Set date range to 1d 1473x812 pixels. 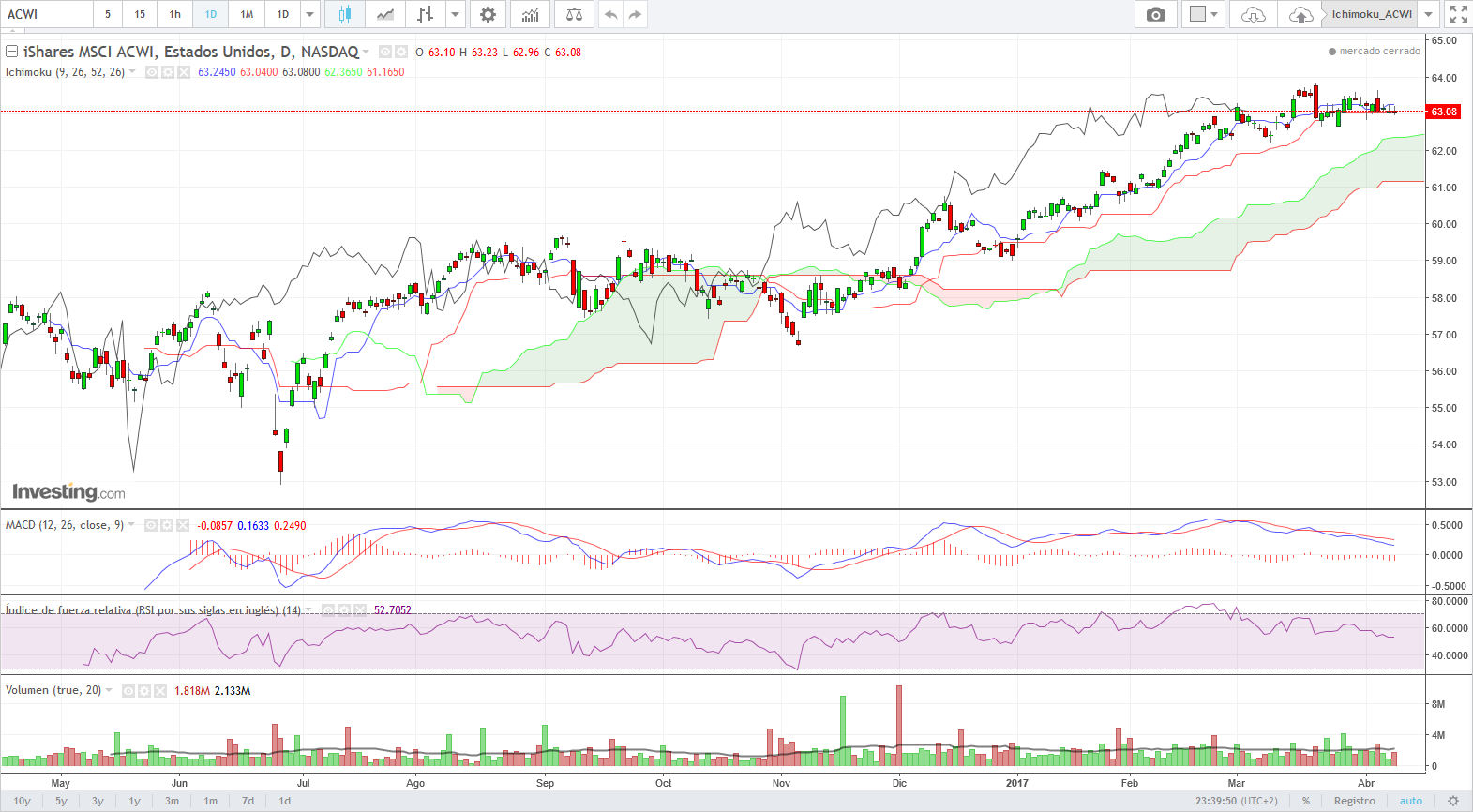(285, 801)
